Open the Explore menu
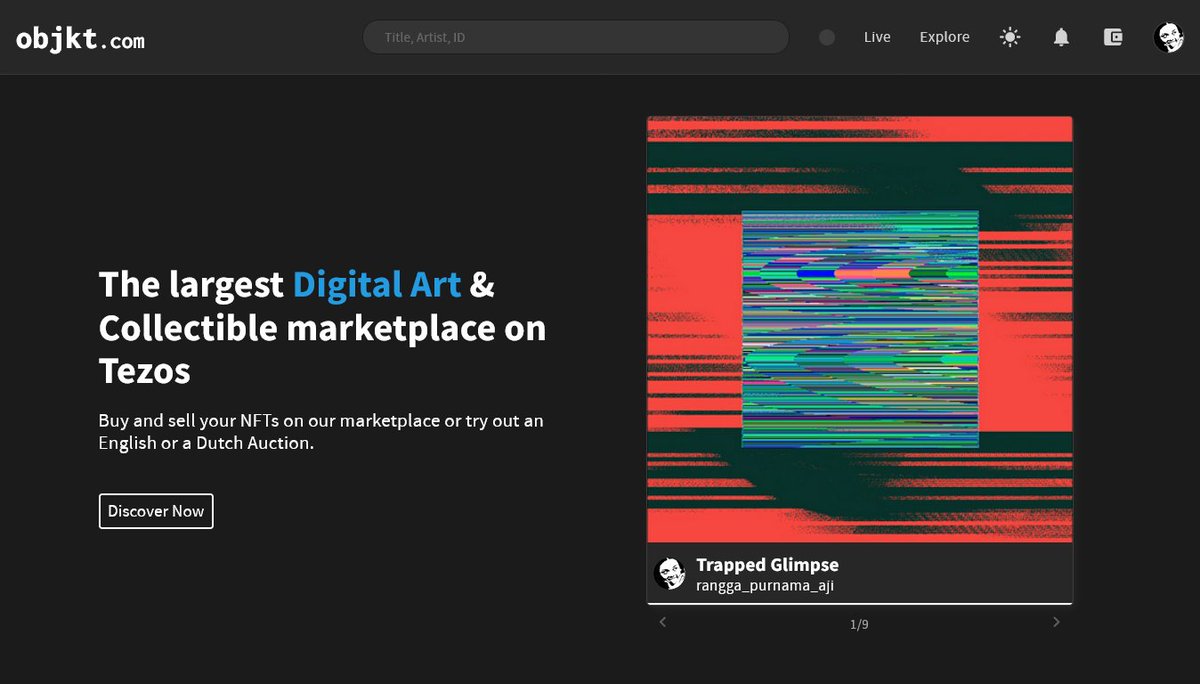 click(x=945, y=37)
